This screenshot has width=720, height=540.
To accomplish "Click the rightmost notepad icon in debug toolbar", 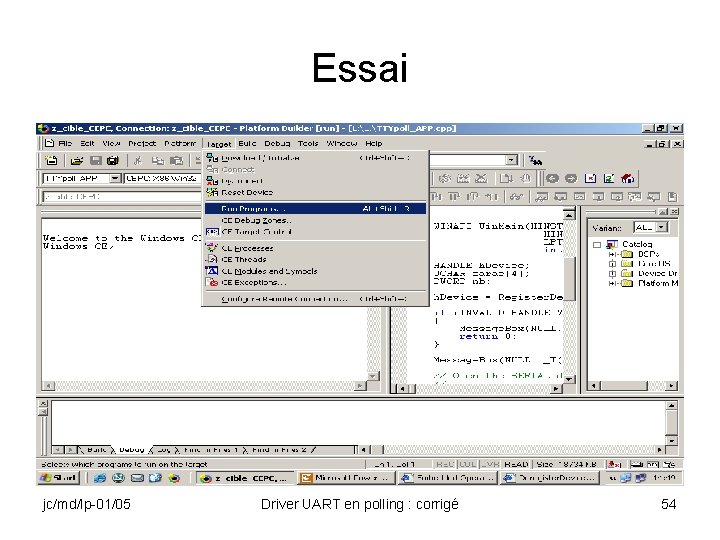I will [x=673, y=197].
